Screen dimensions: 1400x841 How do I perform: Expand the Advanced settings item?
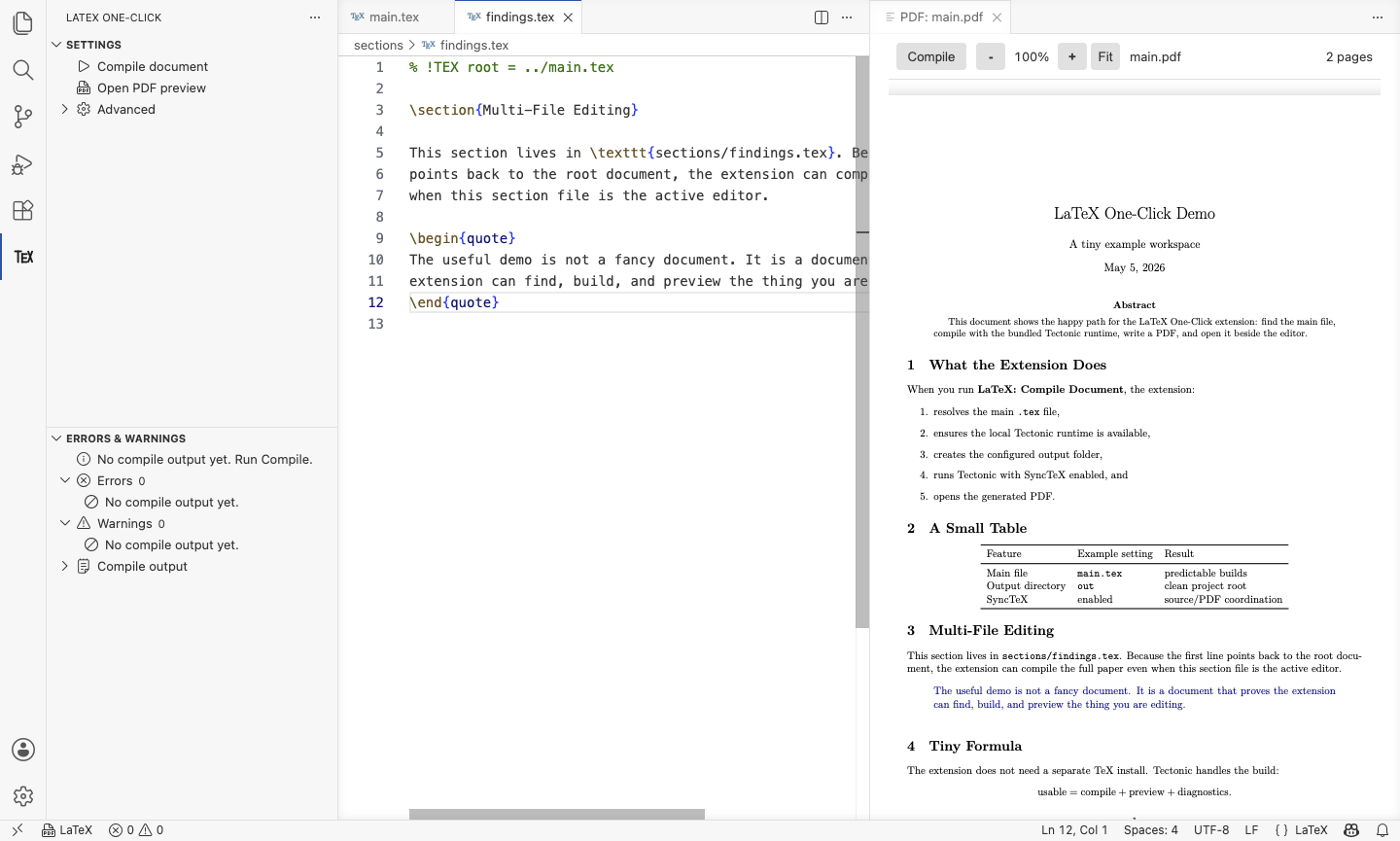65,109
